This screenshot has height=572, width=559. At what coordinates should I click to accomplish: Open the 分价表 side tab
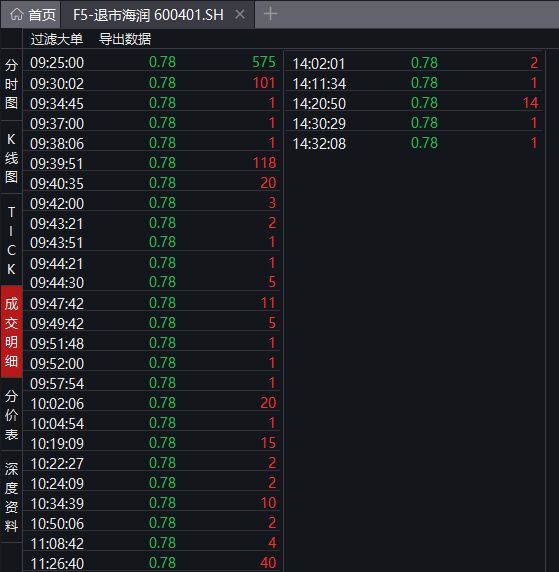11,415
